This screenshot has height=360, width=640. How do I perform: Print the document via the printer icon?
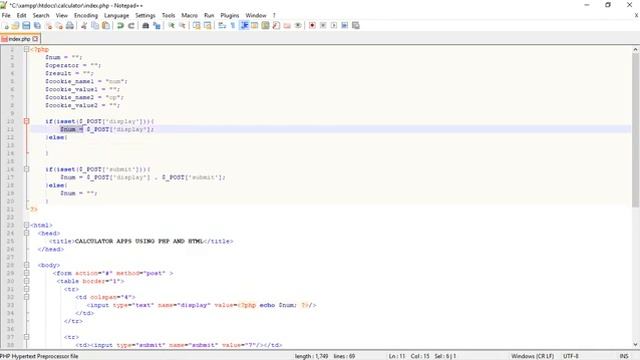pos(70,26)
